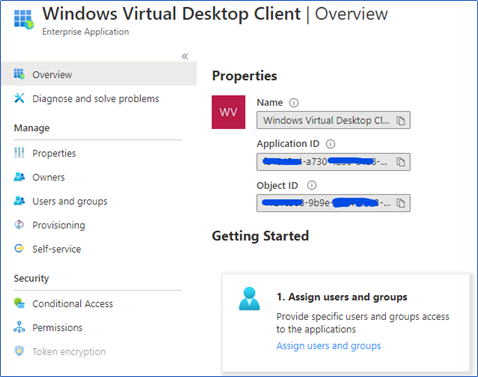478x377 pixels.
Task: Click the Overview grid icon in sidebar
Action: tap(19, 74)
